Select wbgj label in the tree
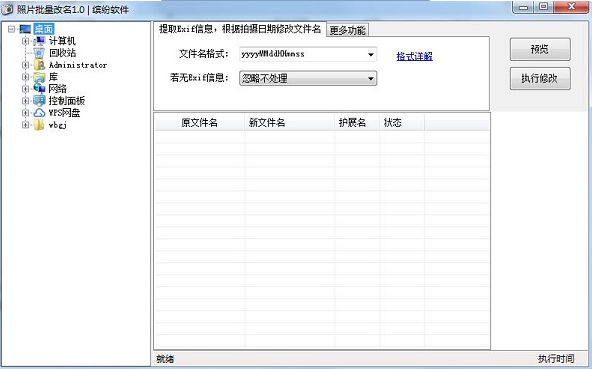 [58, 125]
